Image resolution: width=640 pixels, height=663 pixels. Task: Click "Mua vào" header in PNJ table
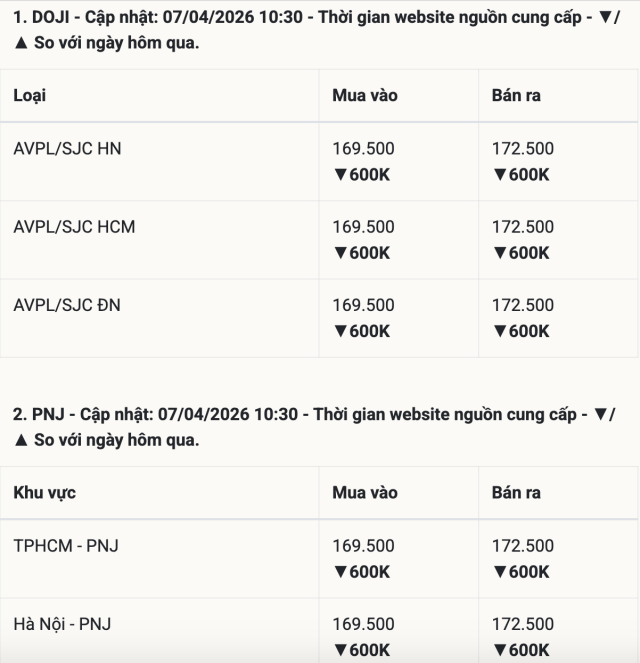[364, 492]
